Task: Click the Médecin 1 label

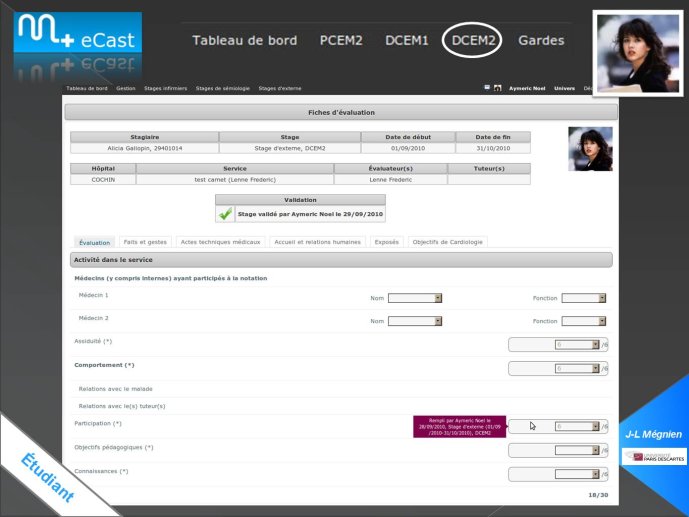Action: [93, 295]
